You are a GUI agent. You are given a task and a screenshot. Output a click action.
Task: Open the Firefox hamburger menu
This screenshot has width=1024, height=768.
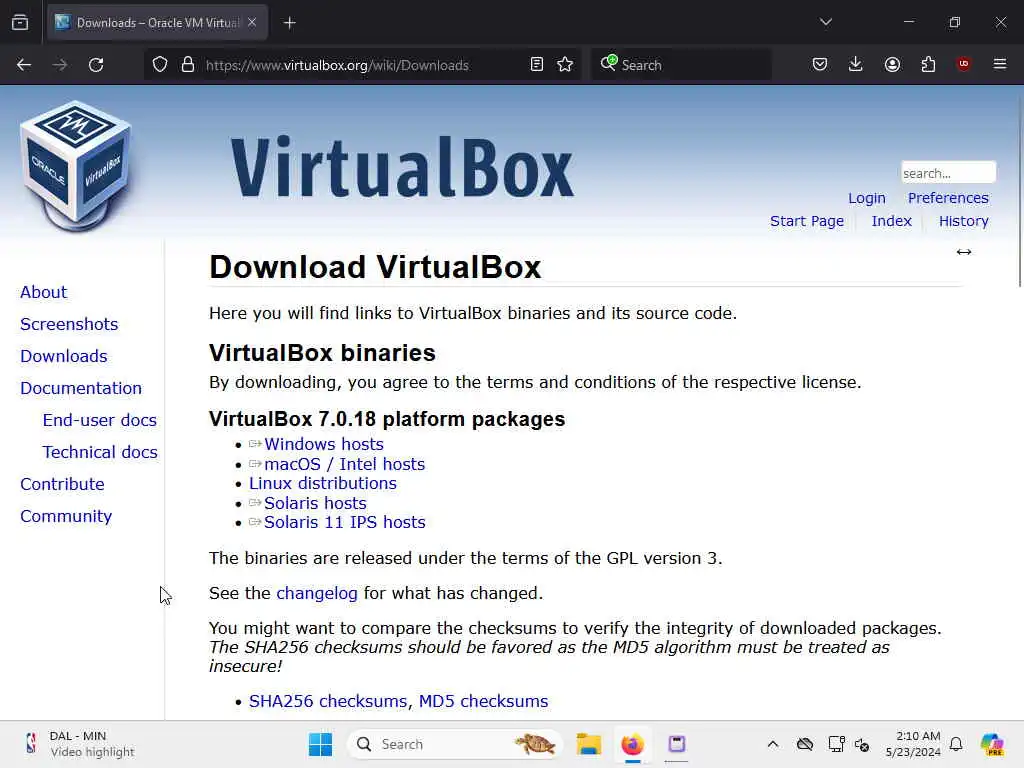(1000, 64)
